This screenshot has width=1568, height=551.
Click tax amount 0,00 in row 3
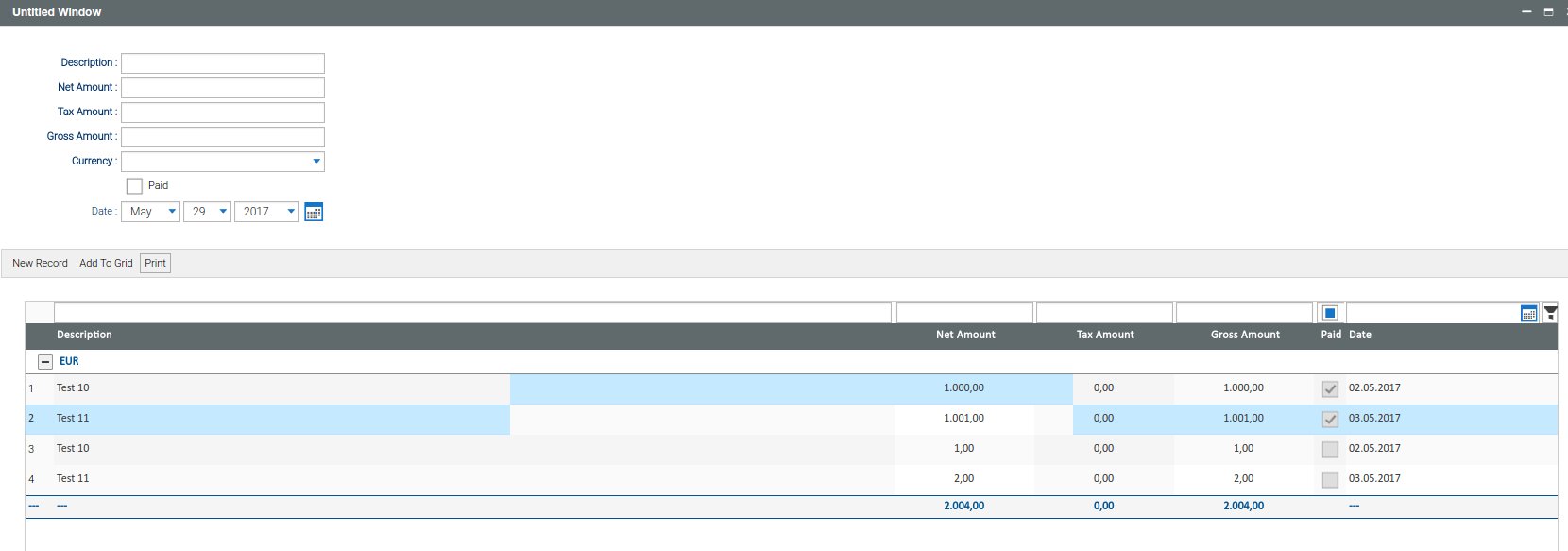[x=1103, y=449]
